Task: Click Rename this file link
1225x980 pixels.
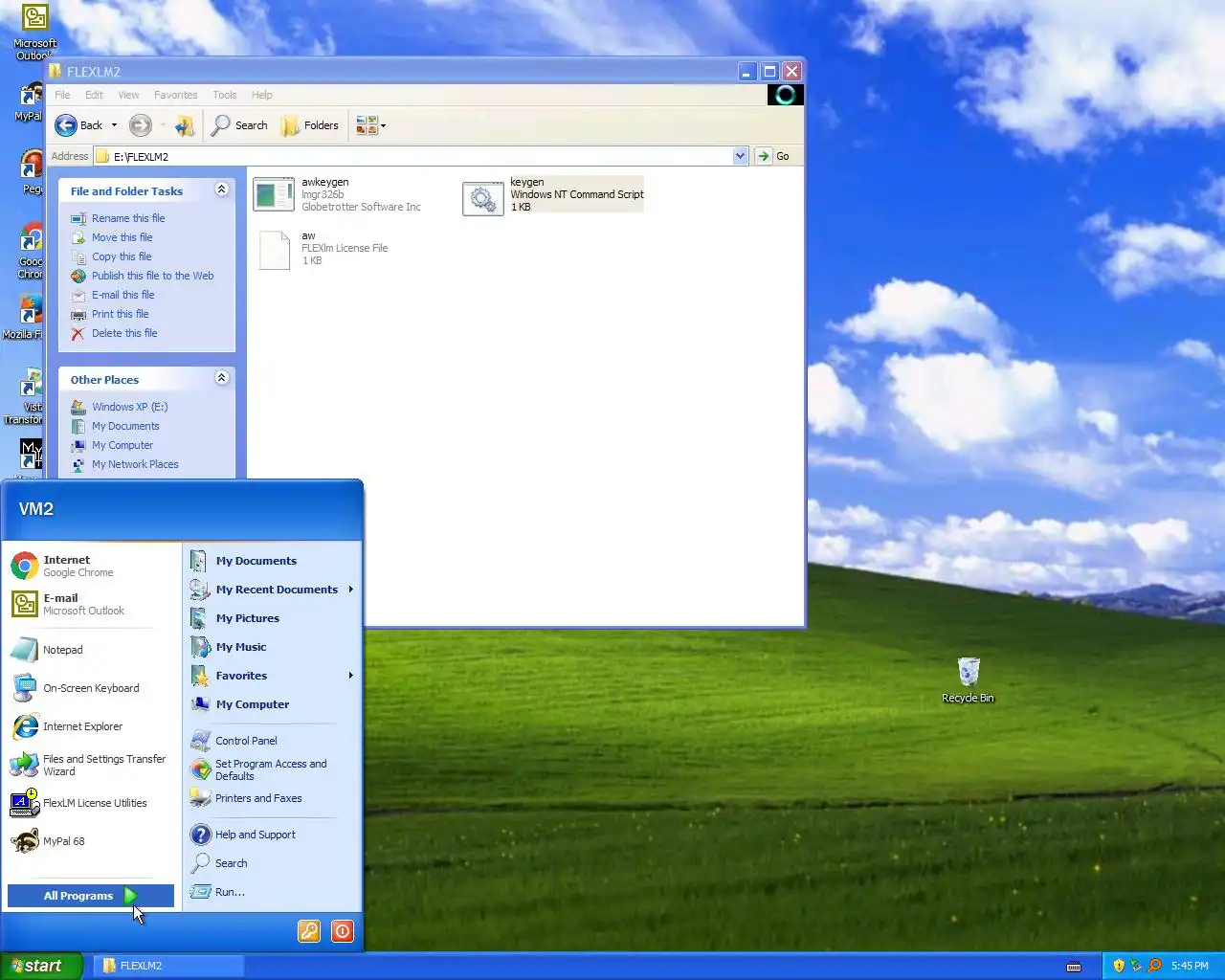Action: click(x=128, y=218)
